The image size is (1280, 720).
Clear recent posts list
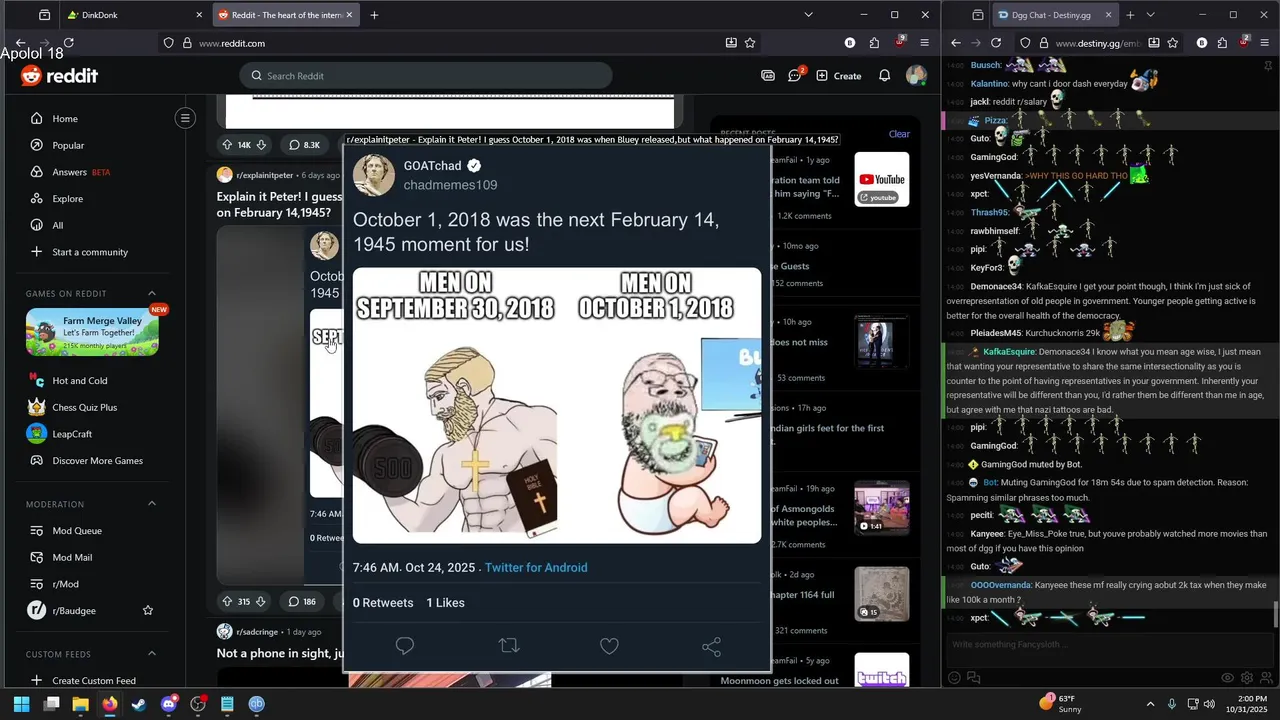point(899,134)
